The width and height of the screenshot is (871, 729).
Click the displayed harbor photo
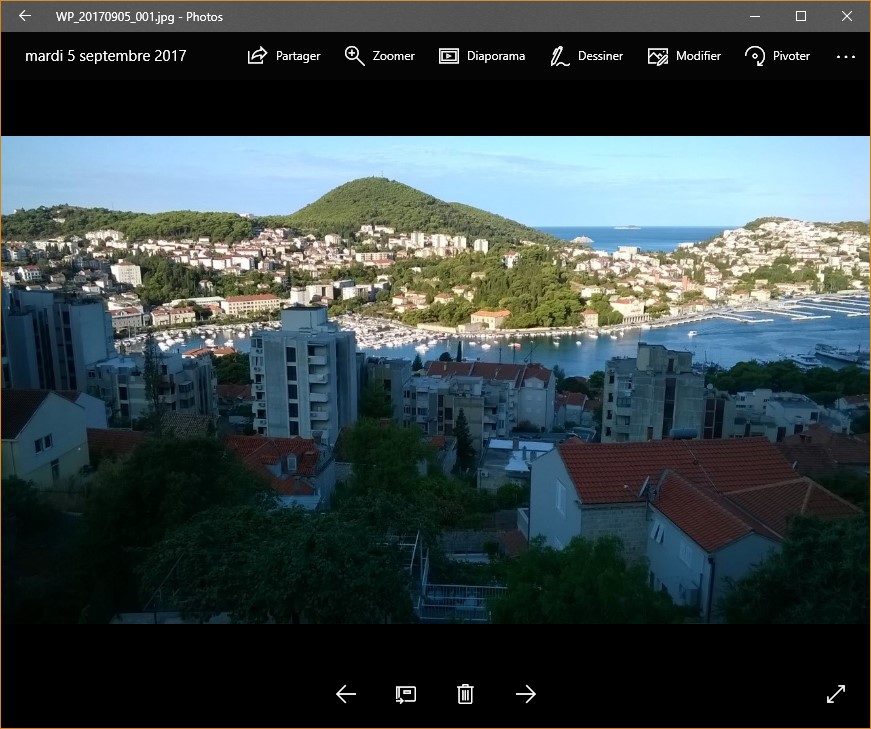(x=435, y=380)
